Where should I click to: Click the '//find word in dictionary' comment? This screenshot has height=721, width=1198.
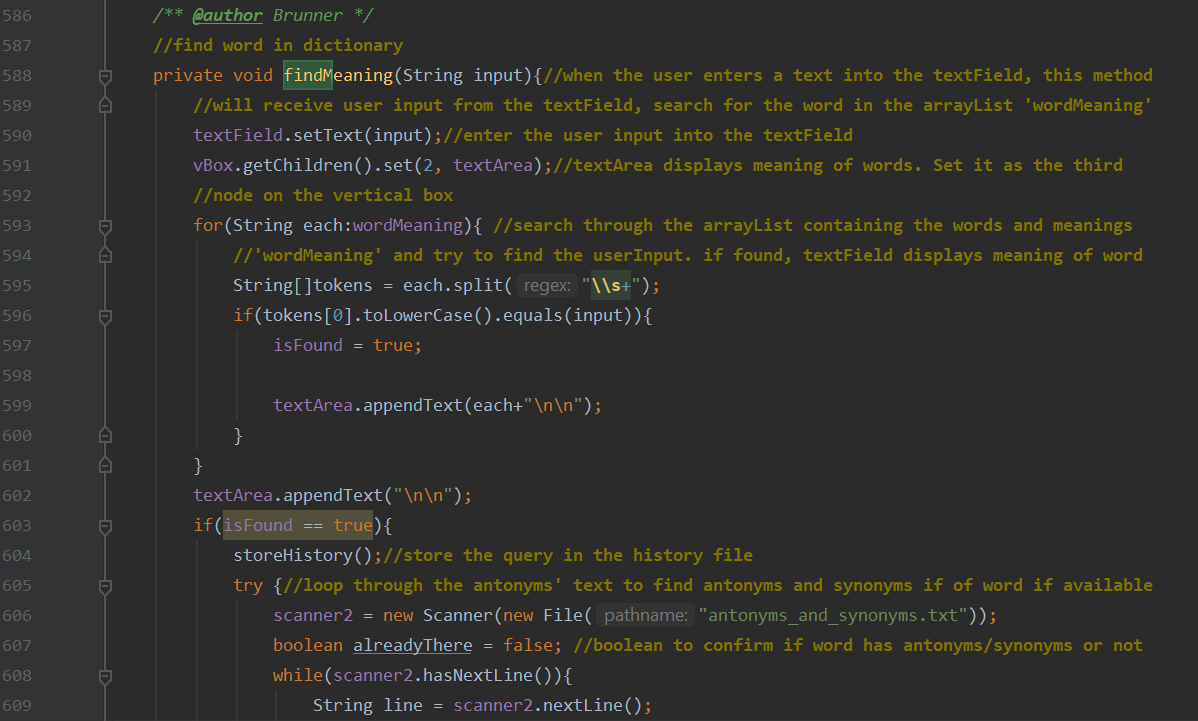278,46
